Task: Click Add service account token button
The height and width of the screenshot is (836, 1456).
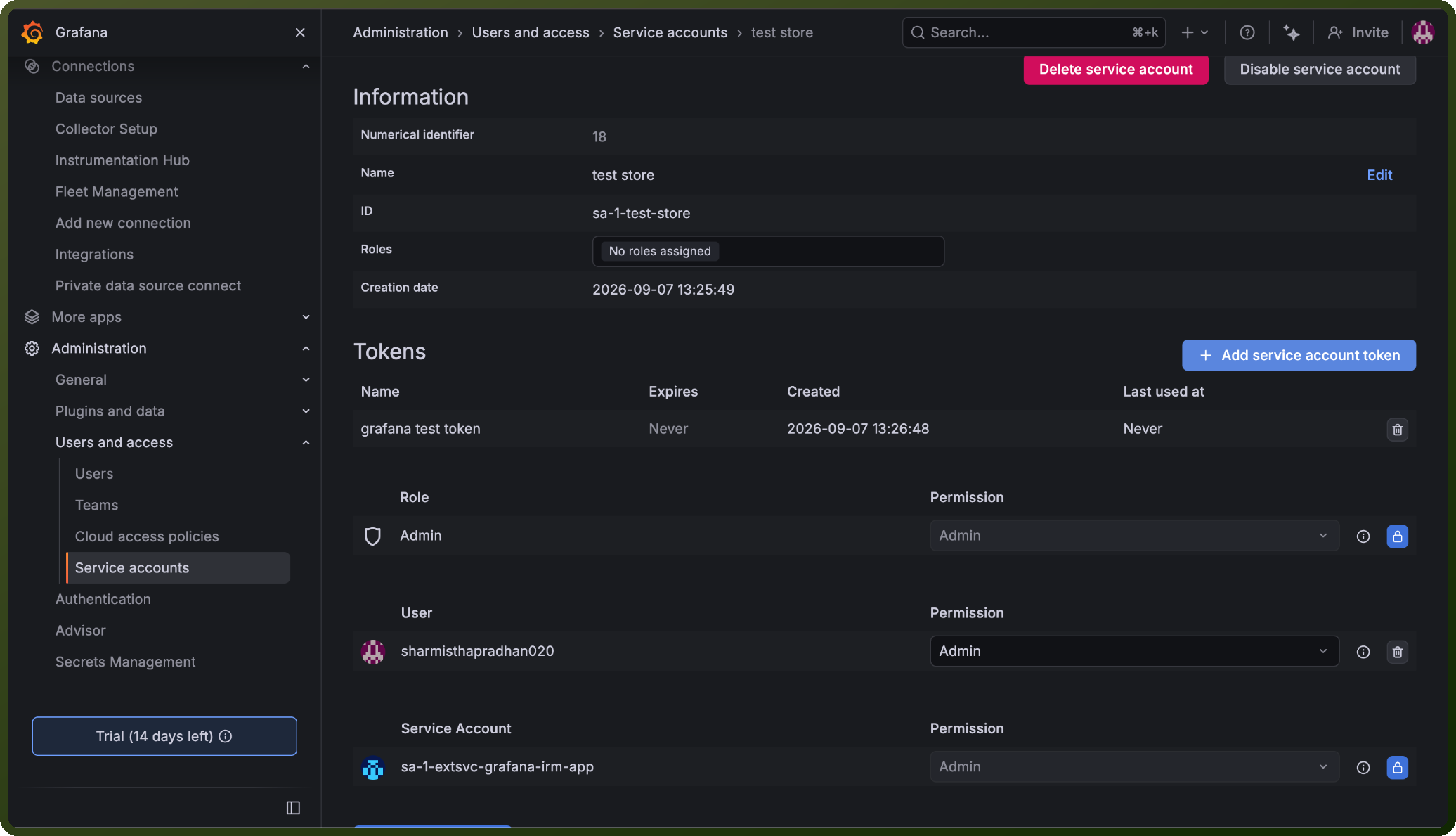Action: pos(1299,355)
